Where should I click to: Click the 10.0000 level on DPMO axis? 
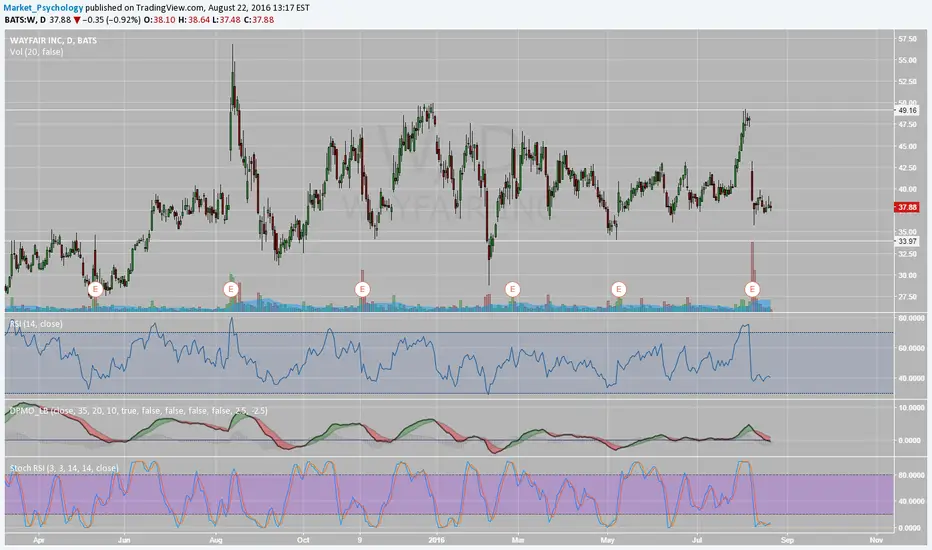click(x=911, y=408)
